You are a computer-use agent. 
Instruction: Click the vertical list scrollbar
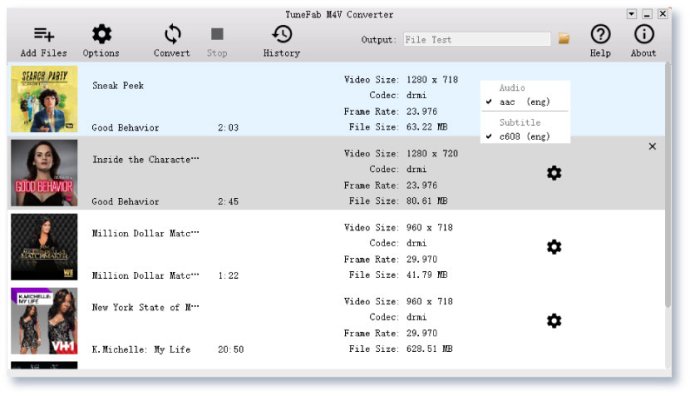tap(668, 185)
